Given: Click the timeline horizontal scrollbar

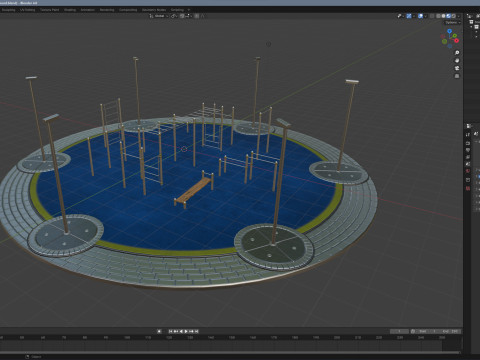Looking at the screenshot, I should click(230, 352).
